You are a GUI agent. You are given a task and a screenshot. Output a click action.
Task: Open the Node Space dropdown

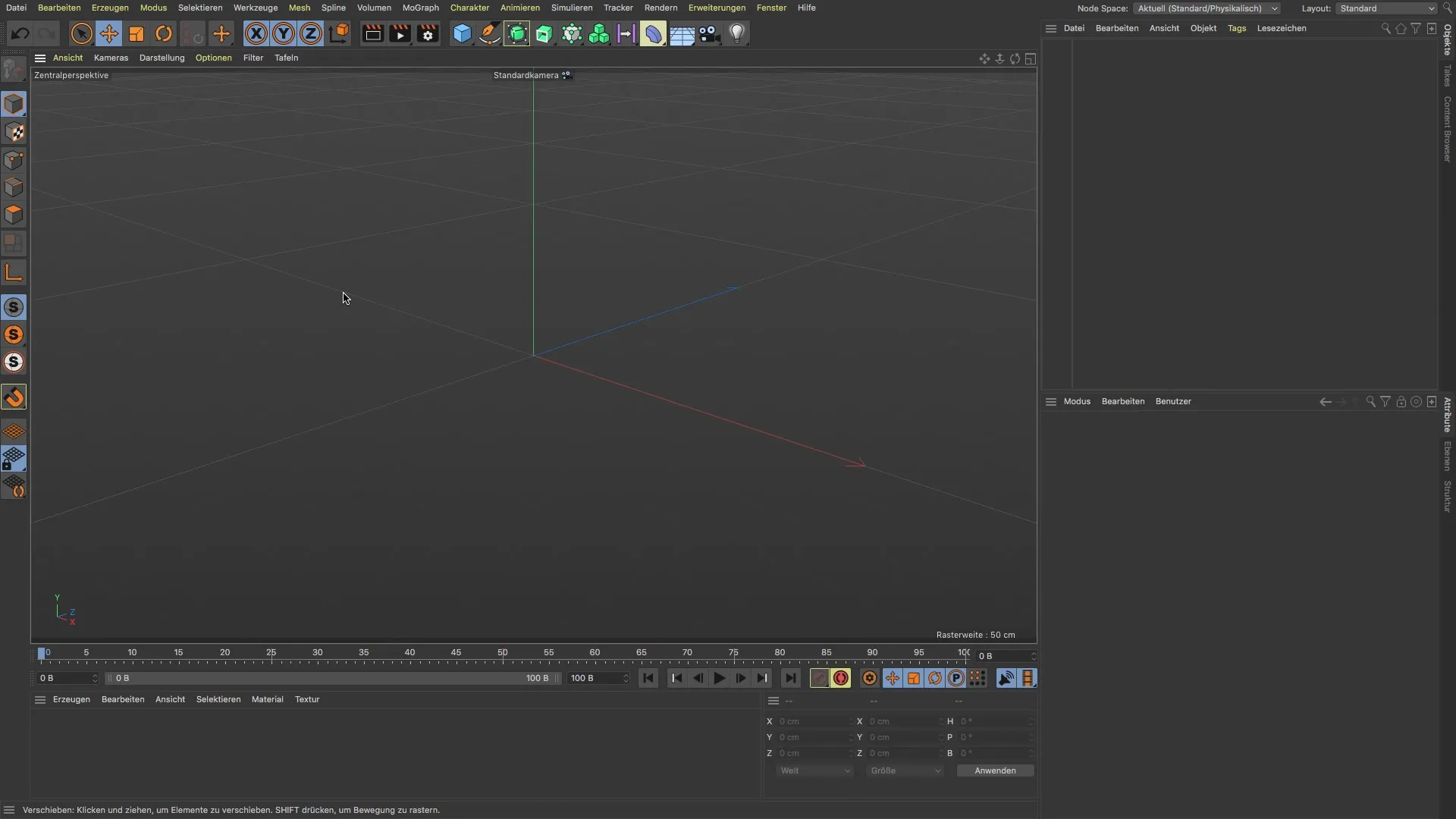point(1207,8)
